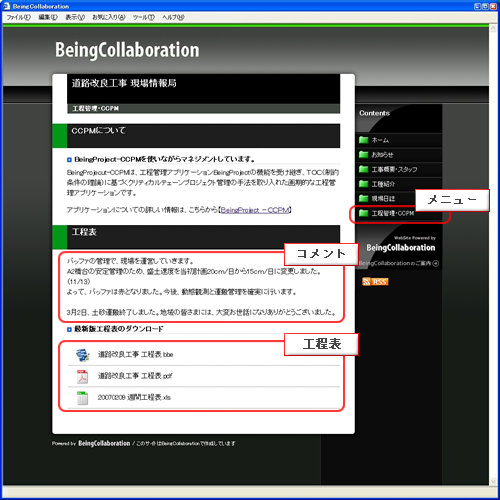The image size is (500, 500).
Task: Click the browser title bar icon
Action: tap(7, 6)
